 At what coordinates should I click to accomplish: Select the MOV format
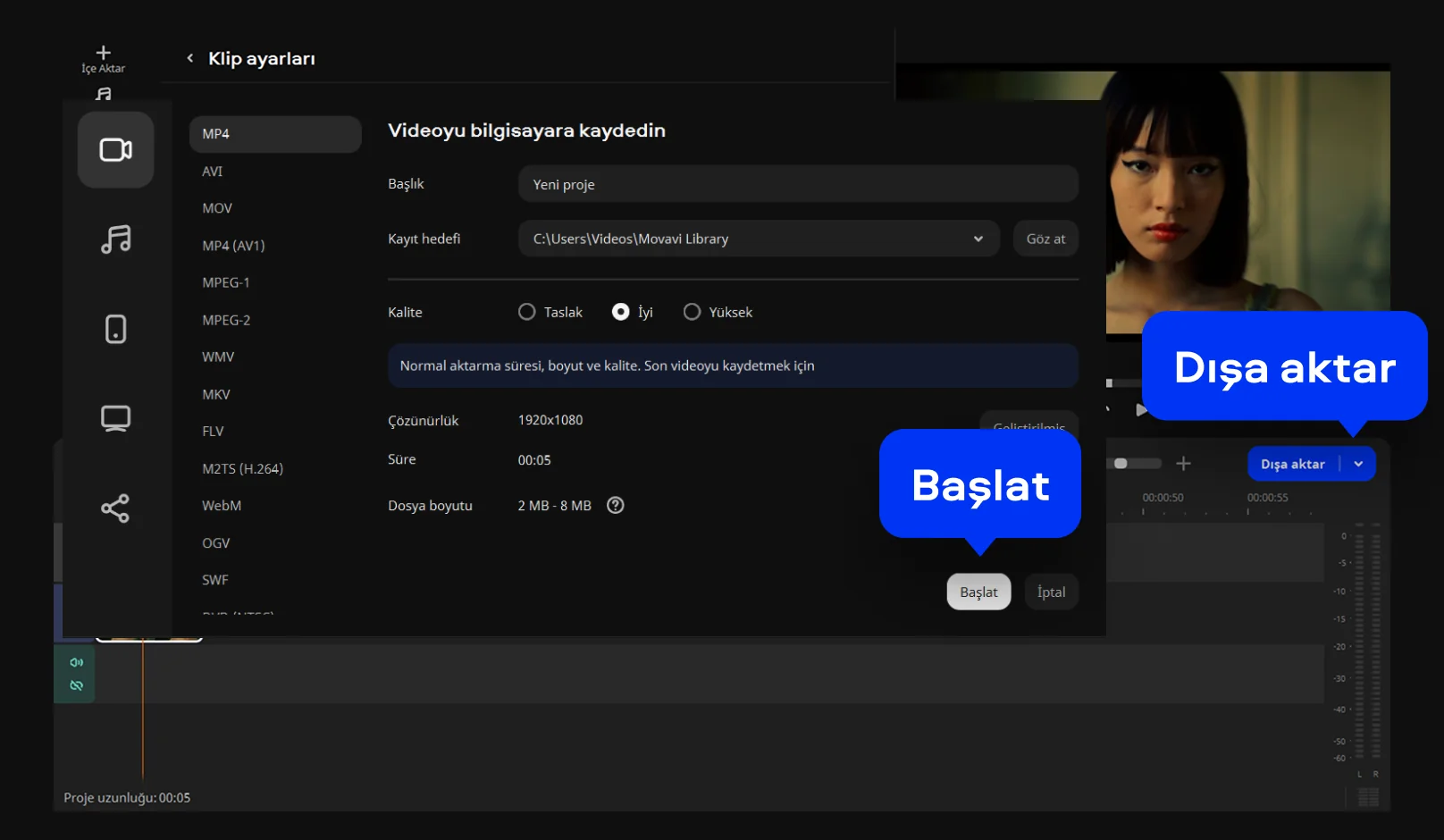[x=217, y=208]
